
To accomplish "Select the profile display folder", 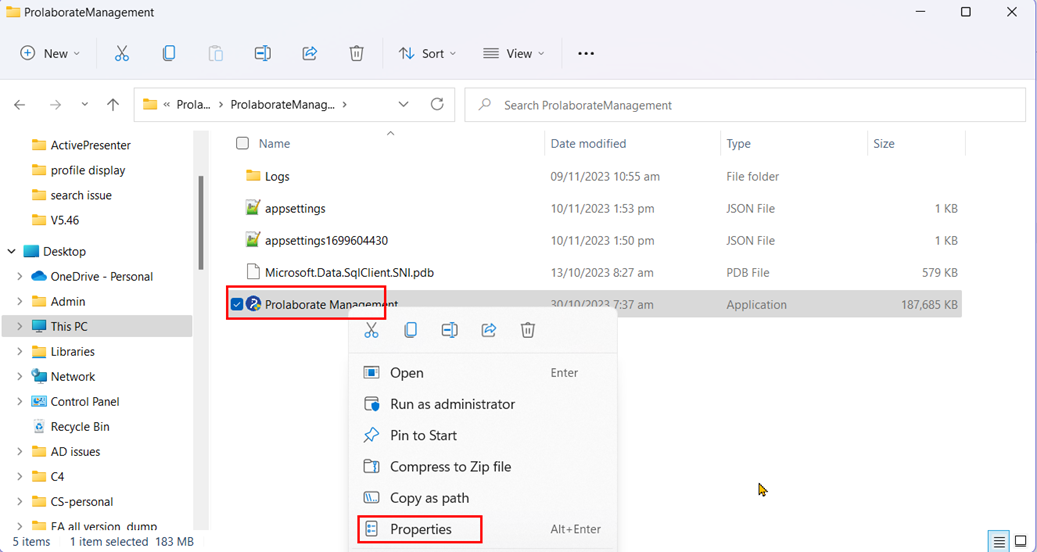I will (x=88, y=170).
